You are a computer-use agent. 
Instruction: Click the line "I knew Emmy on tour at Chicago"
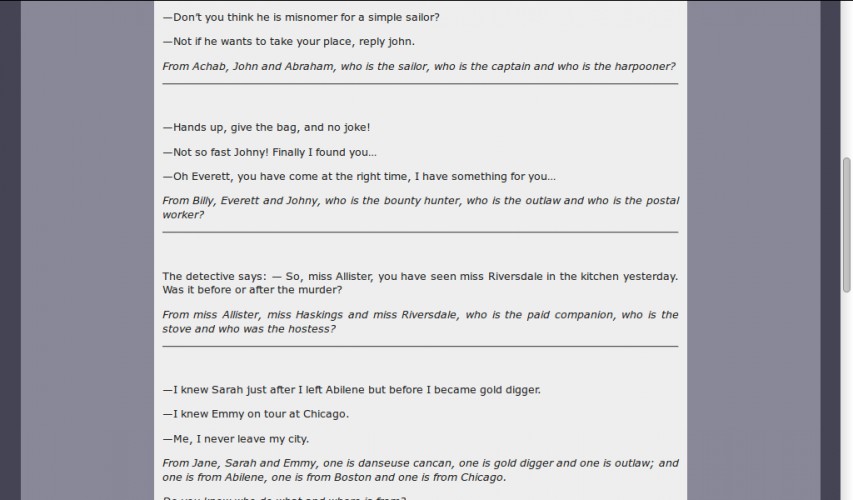[x=256, y=414]
